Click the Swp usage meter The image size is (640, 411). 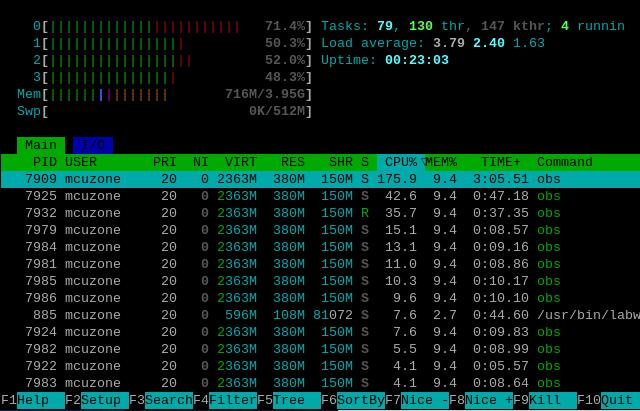(164, 111)
